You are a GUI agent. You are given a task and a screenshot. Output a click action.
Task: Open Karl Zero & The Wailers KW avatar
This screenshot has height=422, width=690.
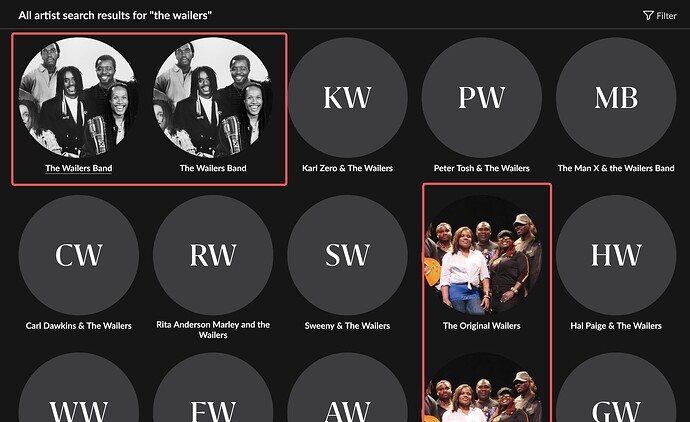tap(347, 98)
